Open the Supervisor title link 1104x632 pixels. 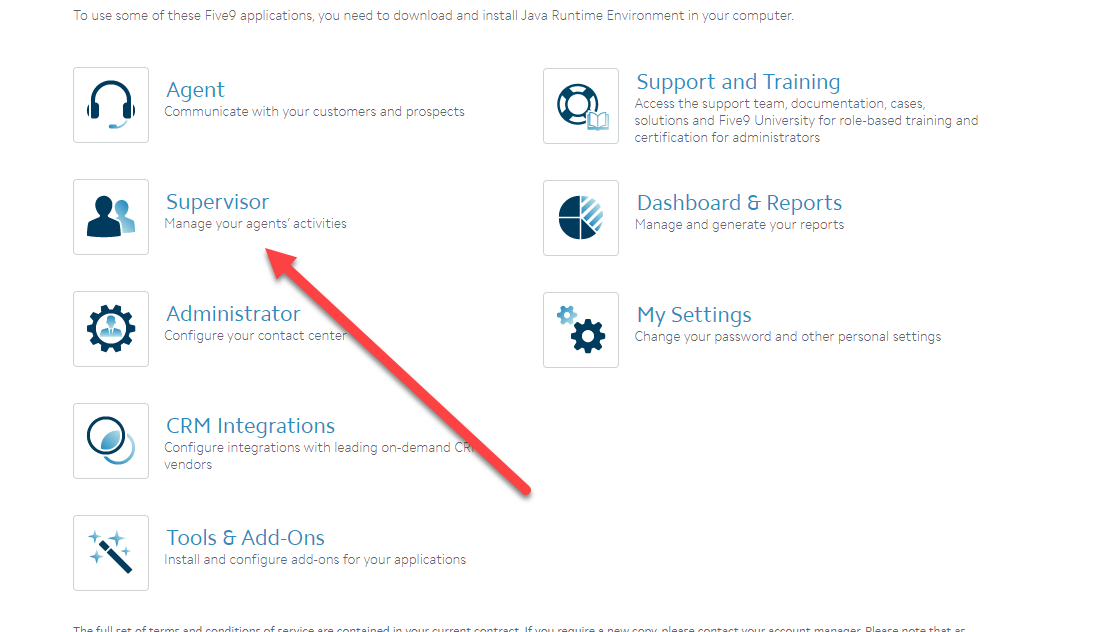[x=217, y=202]
